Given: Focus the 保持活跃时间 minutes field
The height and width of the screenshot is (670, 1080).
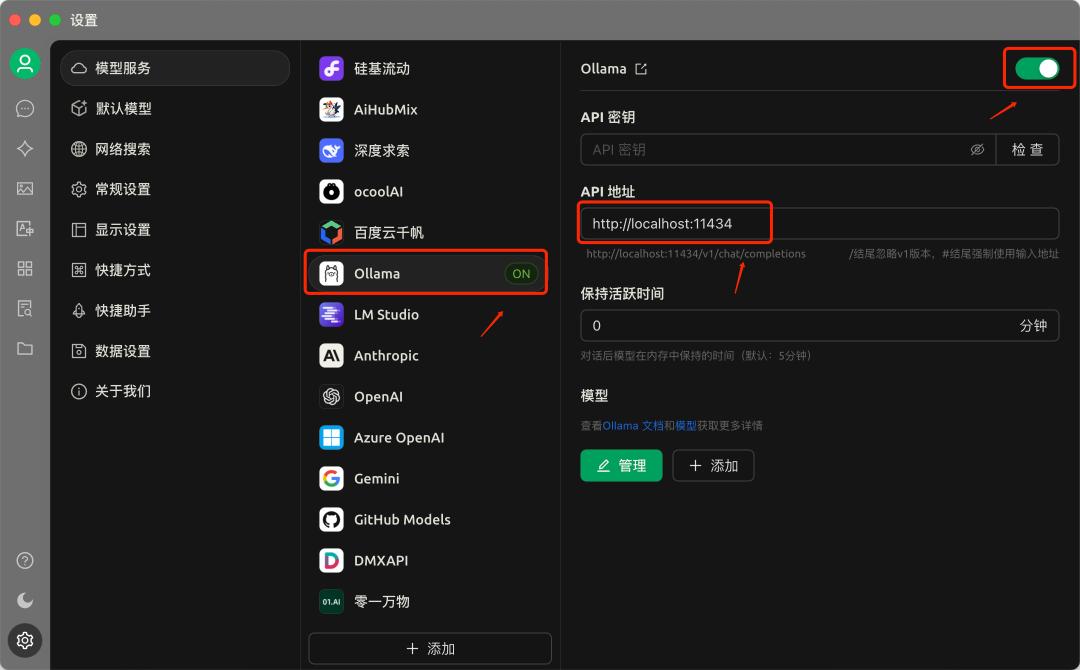Looking at the screenshot, I should (820, 326).
